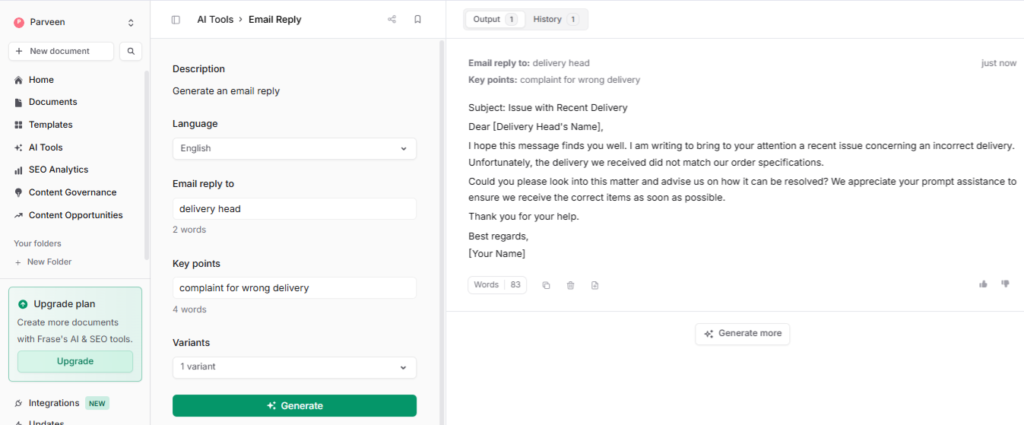The height and width of the screenshot is (425, 1024).
Task: Click the search magnifier icon in sidebar
Action: pyautogui.click(x=130, y=51)
